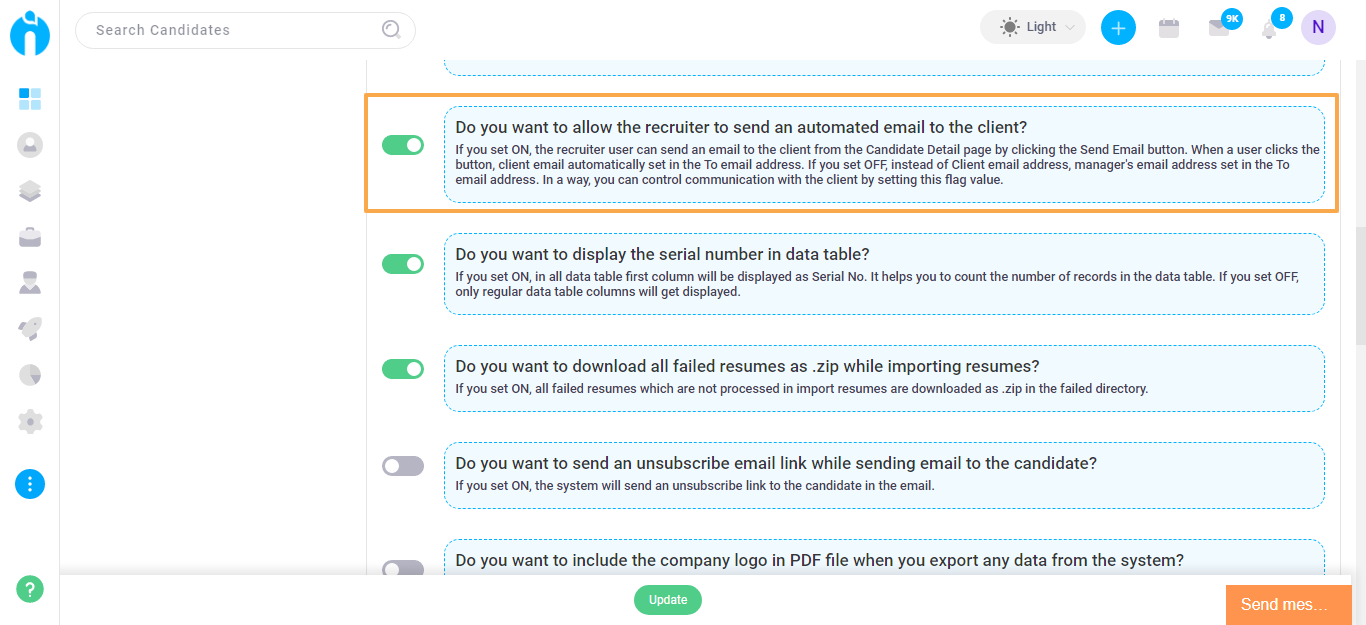The width and height of the screenshot is (1366, 625).
Task: Open mail inbox with 9K badge
Action: pos(1219,28)
